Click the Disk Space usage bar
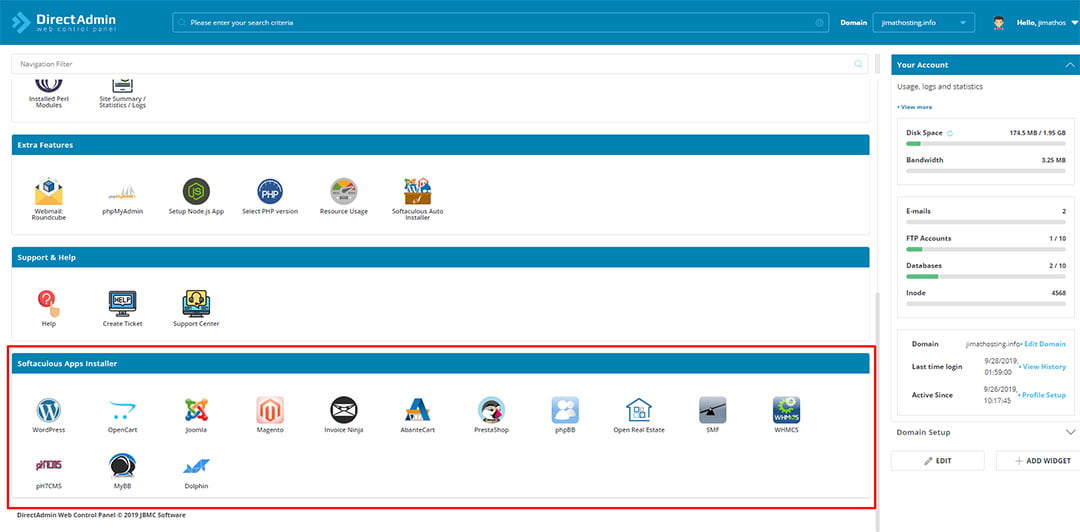This screenshot has width=1080, height=532. 986,143
